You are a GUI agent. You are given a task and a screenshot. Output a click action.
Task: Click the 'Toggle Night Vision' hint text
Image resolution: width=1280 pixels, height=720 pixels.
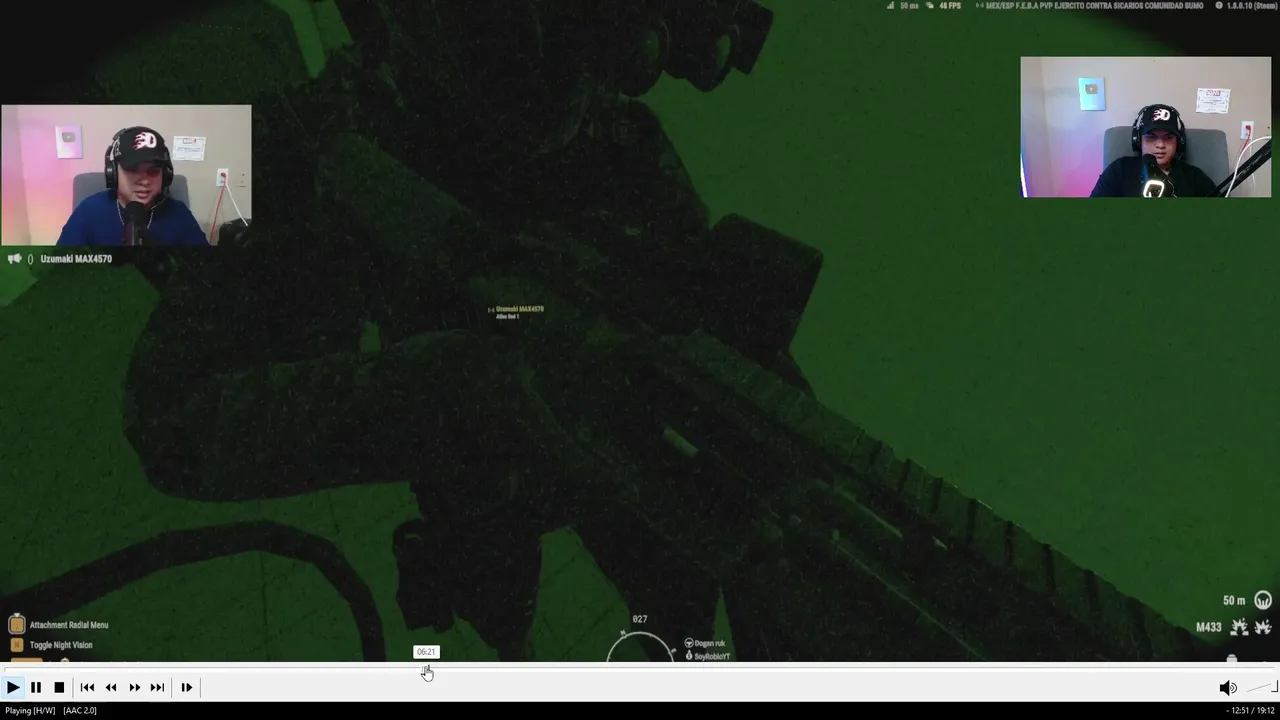(61, 645)
